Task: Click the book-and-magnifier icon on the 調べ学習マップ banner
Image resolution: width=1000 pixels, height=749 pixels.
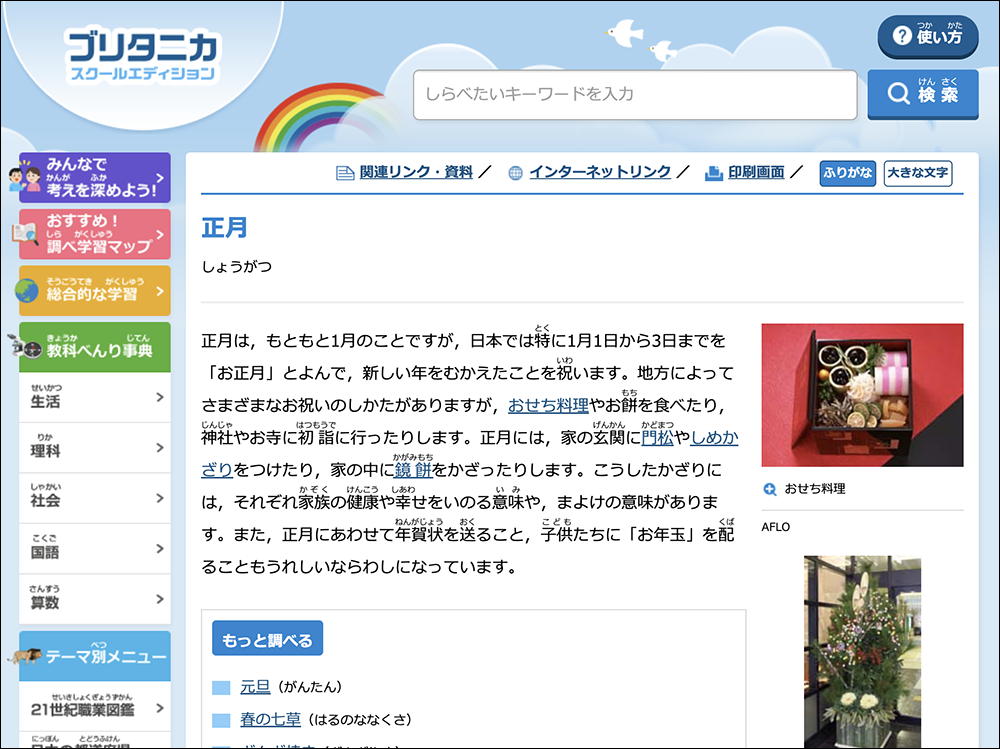Action: [26, 234]
